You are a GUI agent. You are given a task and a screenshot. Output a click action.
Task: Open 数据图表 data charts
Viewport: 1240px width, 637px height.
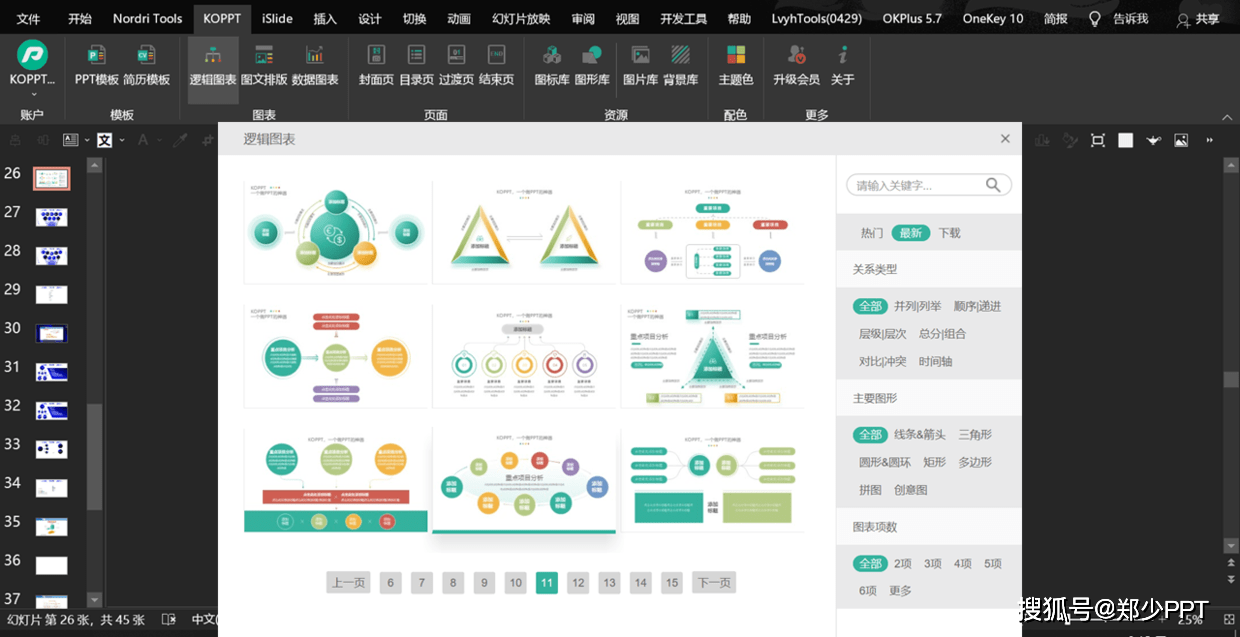[315, 64]
